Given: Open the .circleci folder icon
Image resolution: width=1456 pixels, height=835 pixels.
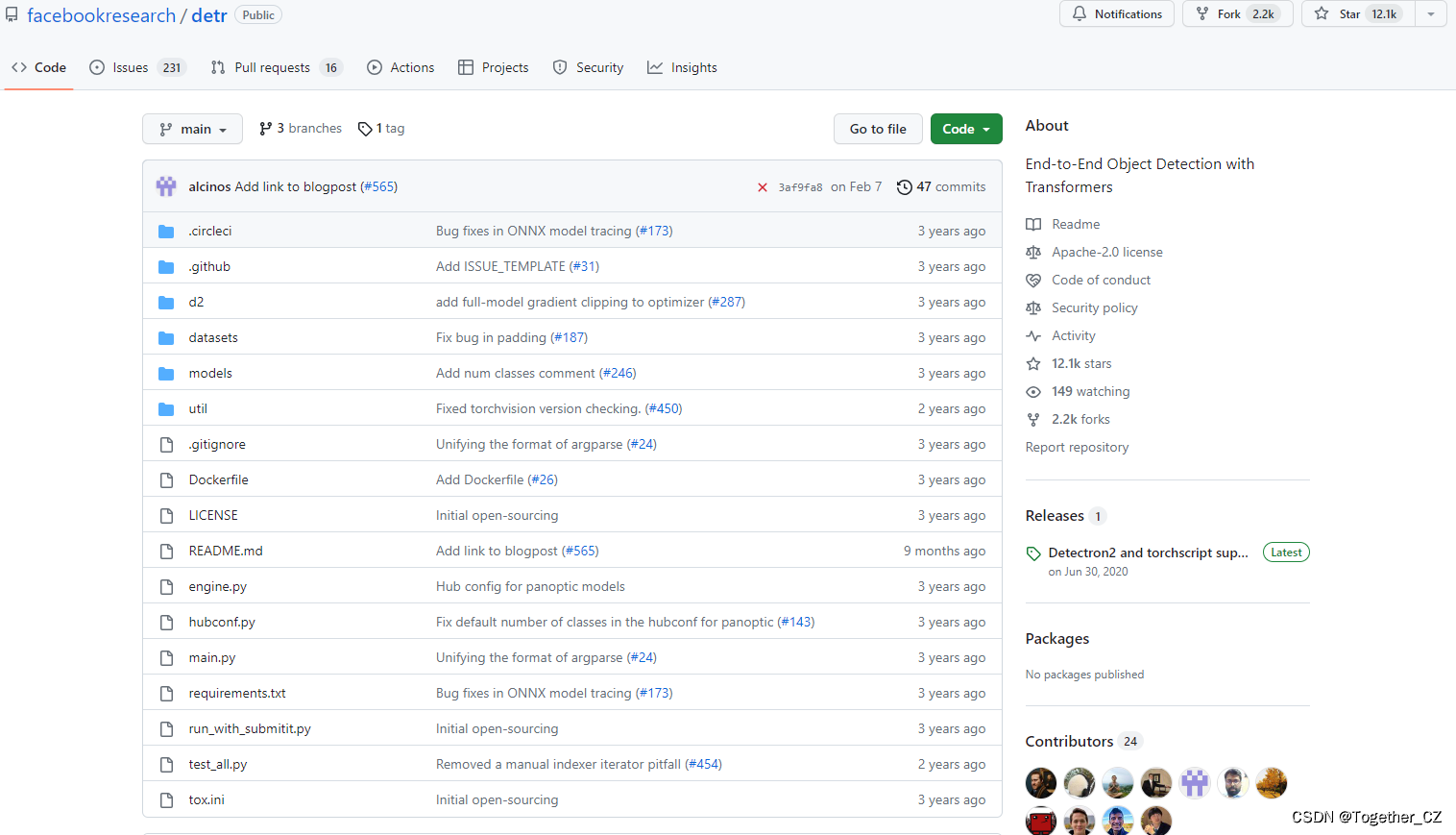Looking at the screenshot, I should click(166, 232).
